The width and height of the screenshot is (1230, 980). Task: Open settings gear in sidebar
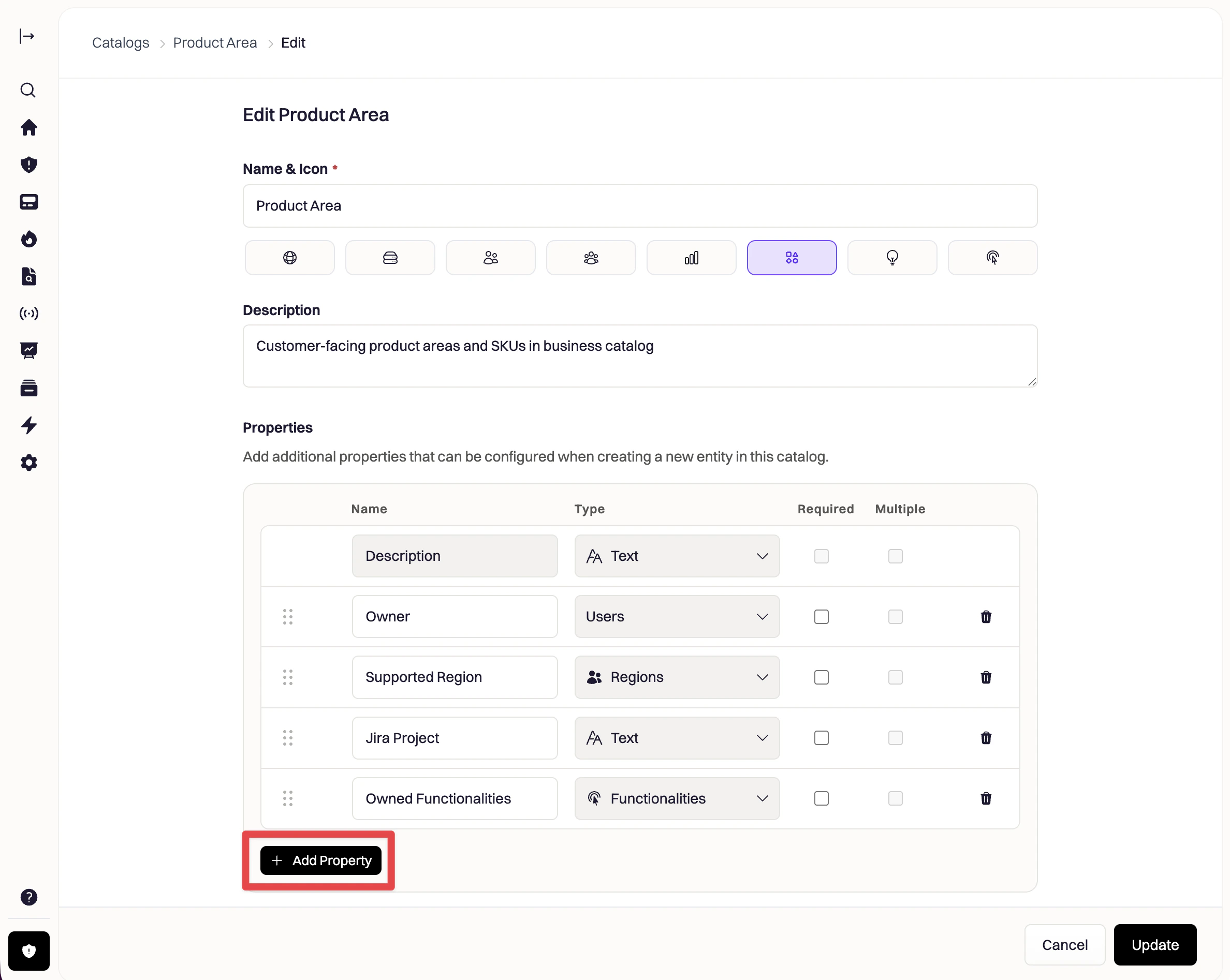pyautogui.click(x=28, y=463)
